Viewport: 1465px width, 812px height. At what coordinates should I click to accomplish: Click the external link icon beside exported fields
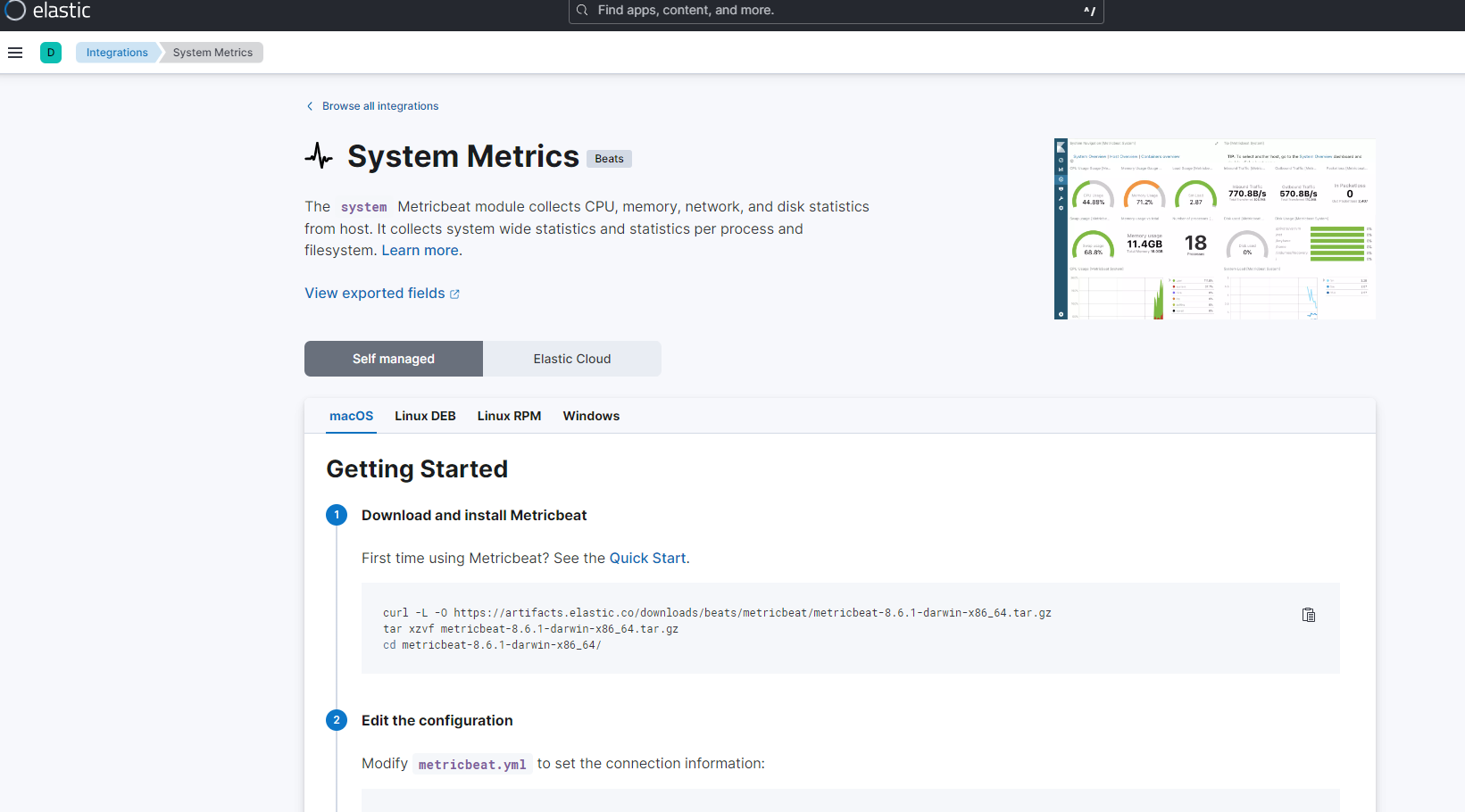[x=454, y=294]
